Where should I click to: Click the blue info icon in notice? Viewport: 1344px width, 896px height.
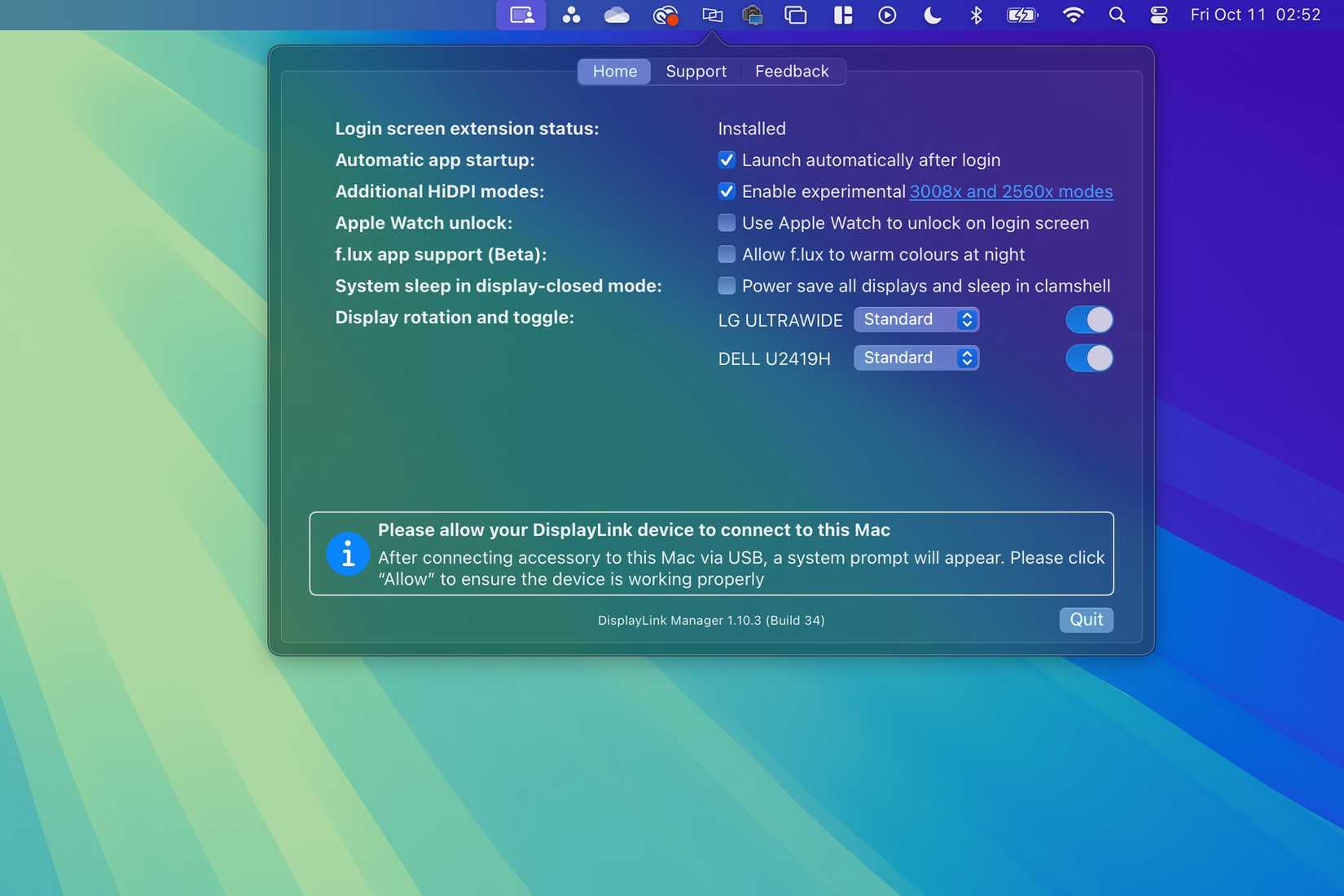(x=348, y=554)
